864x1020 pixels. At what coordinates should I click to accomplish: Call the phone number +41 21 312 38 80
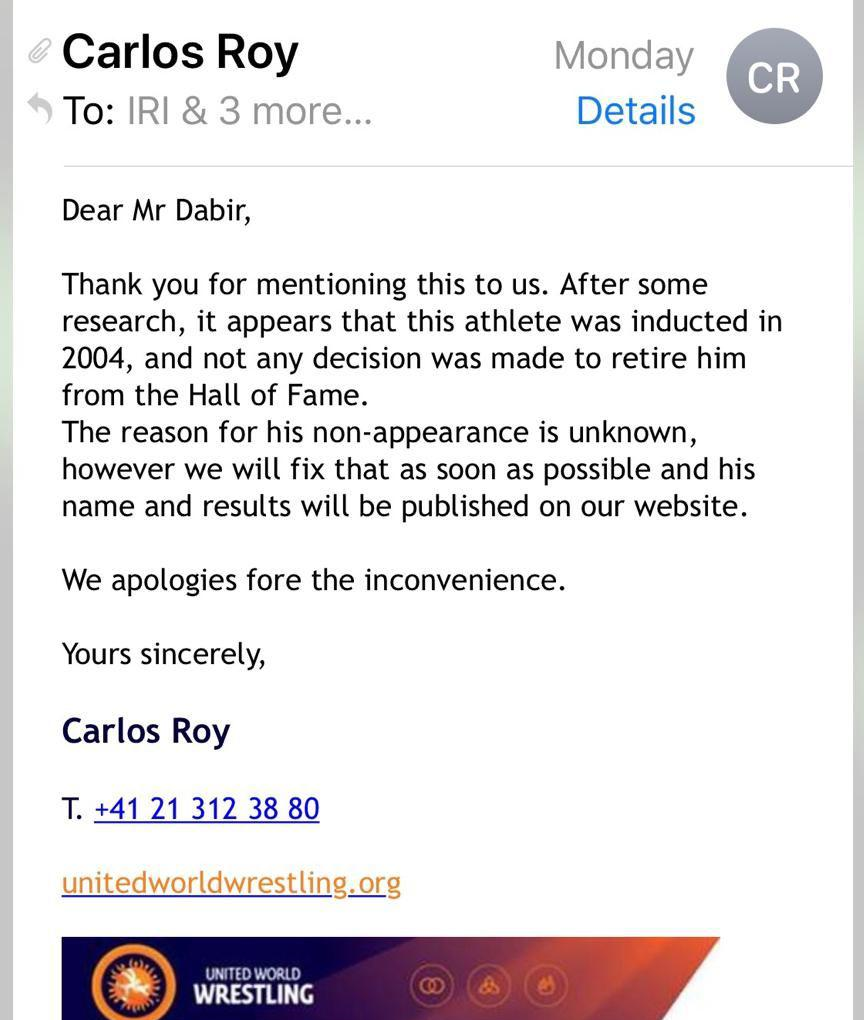pos(207,809)
